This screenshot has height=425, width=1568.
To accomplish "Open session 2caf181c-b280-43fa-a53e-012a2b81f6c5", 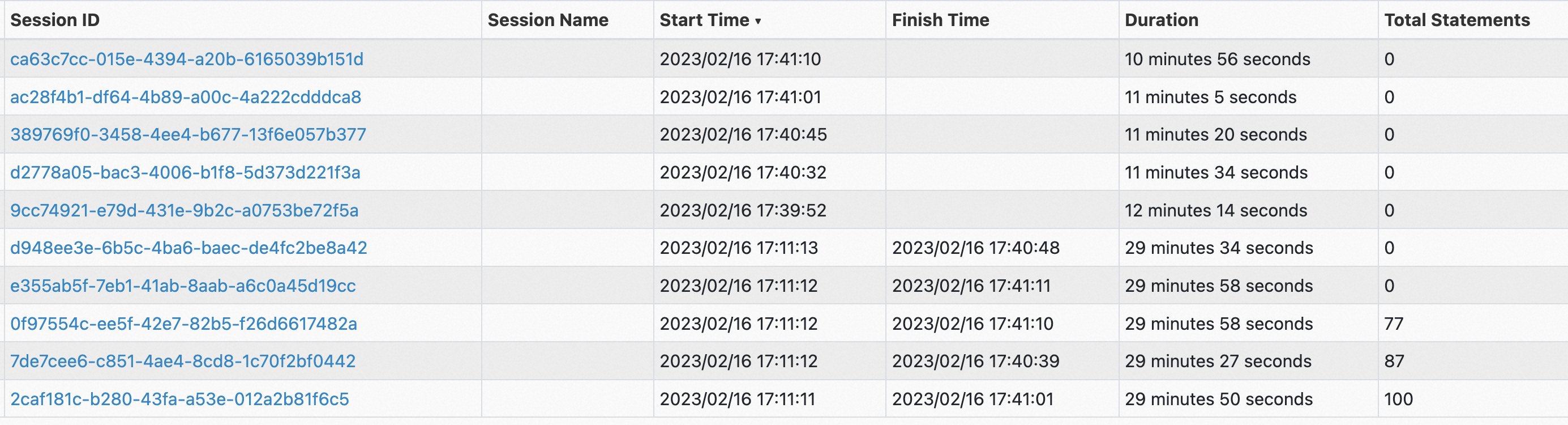I will (x=179, y=399).
